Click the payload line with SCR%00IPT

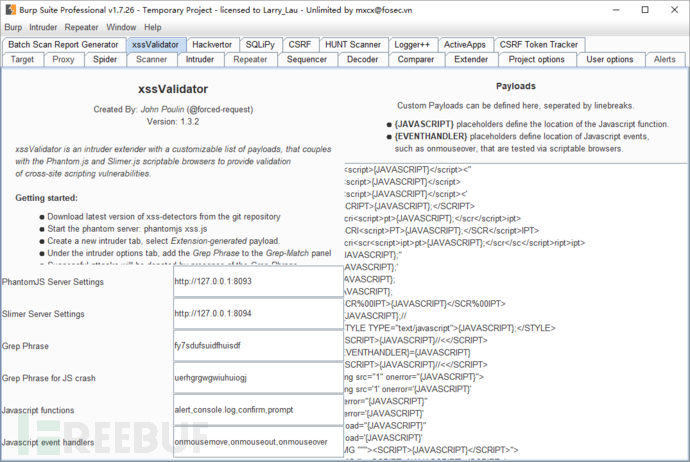425,304
